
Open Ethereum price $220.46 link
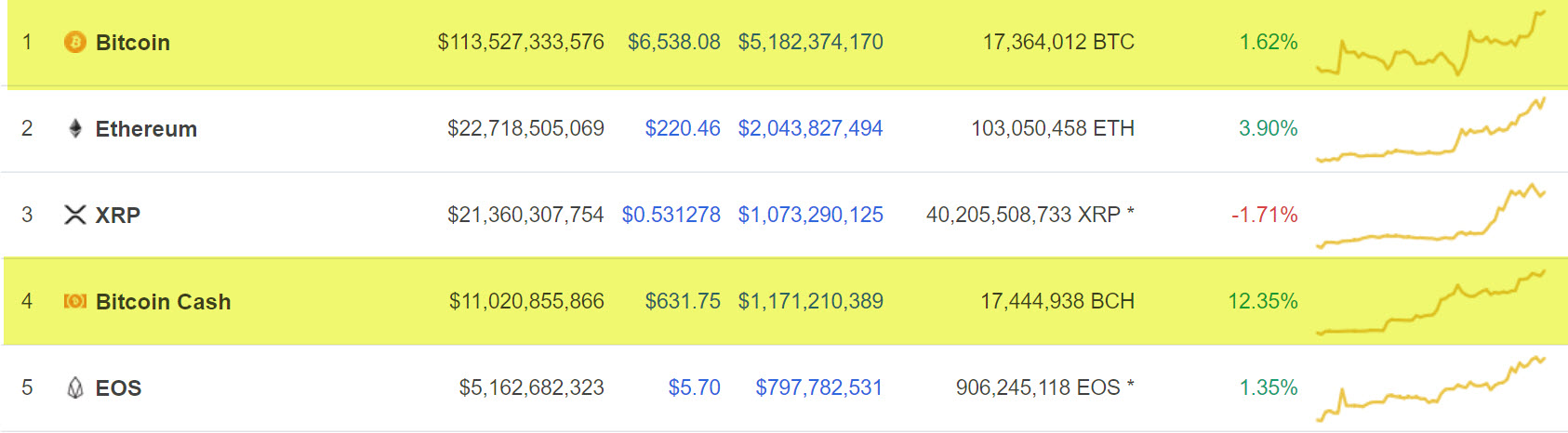click(x=683, y=128)
